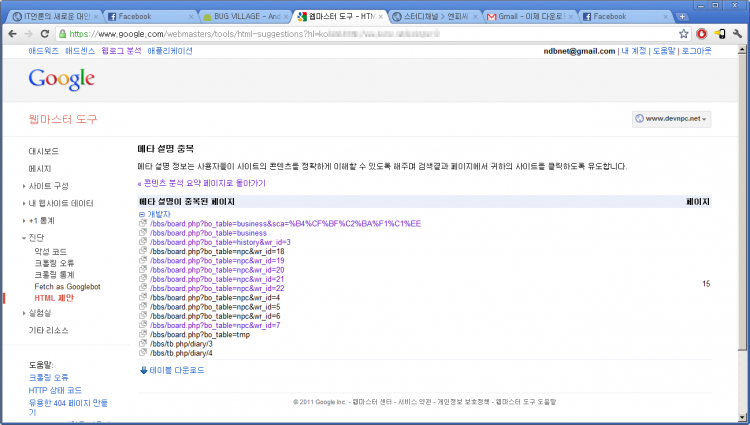Open the Chrome wrench settings menu
The image size is (750, 425).
(737, 33)
